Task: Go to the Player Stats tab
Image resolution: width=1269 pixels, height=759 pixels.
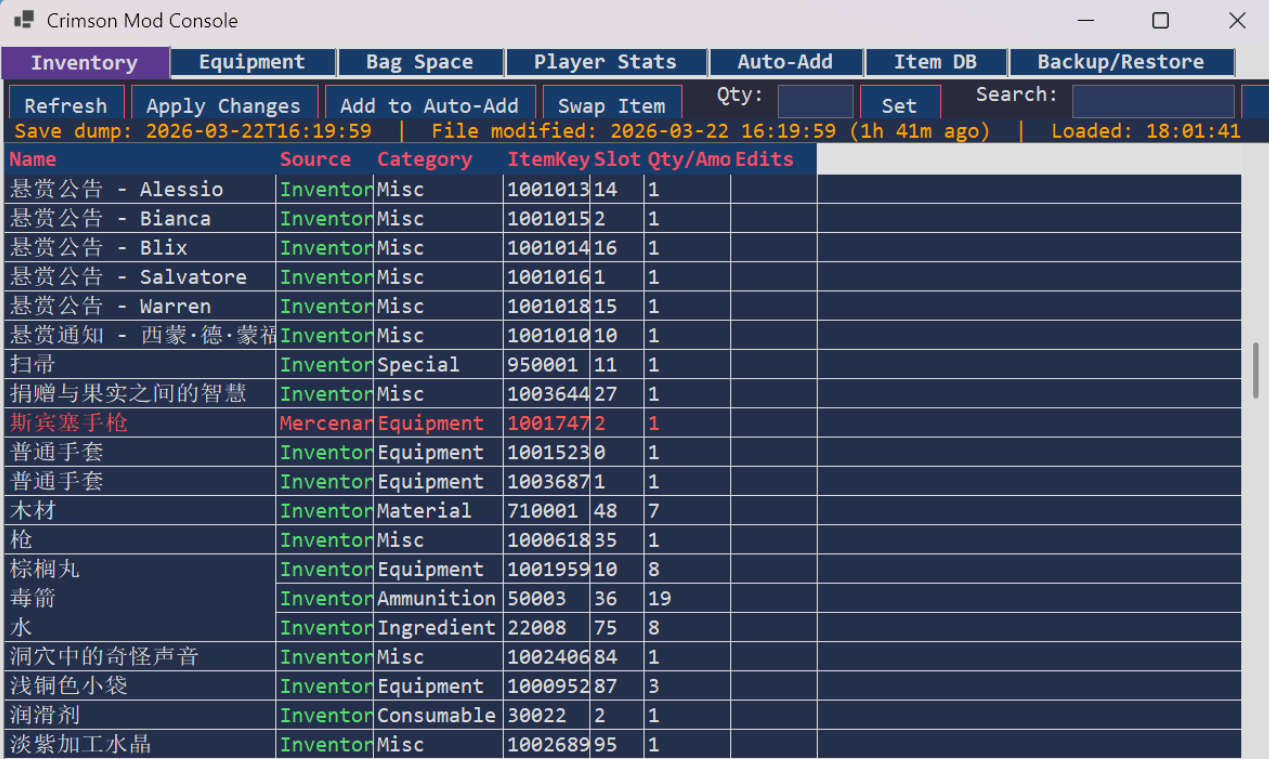Action: point(605,62)
